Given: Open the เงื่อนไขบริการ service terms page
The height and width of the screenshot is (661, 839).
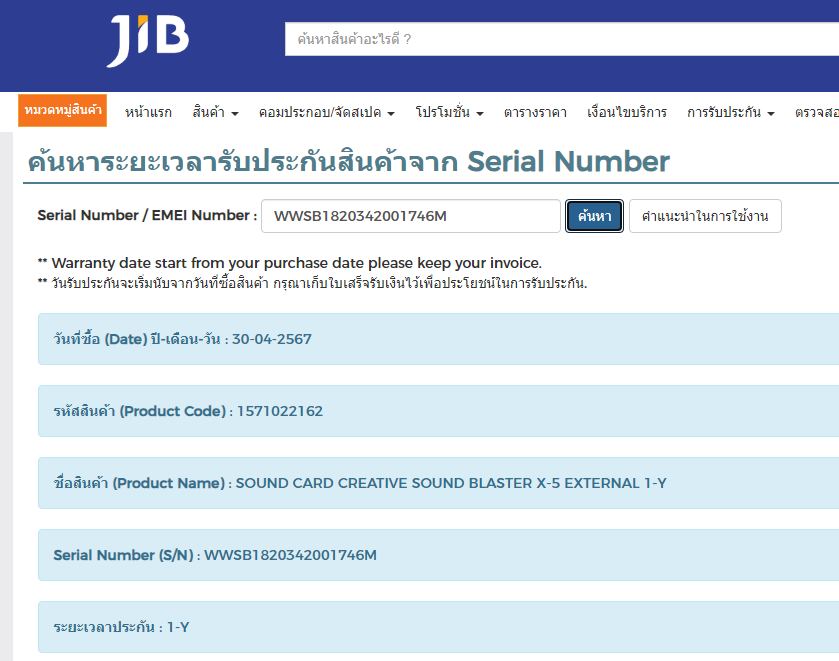Looking at the screenshot, I should [x=627, y=112].
